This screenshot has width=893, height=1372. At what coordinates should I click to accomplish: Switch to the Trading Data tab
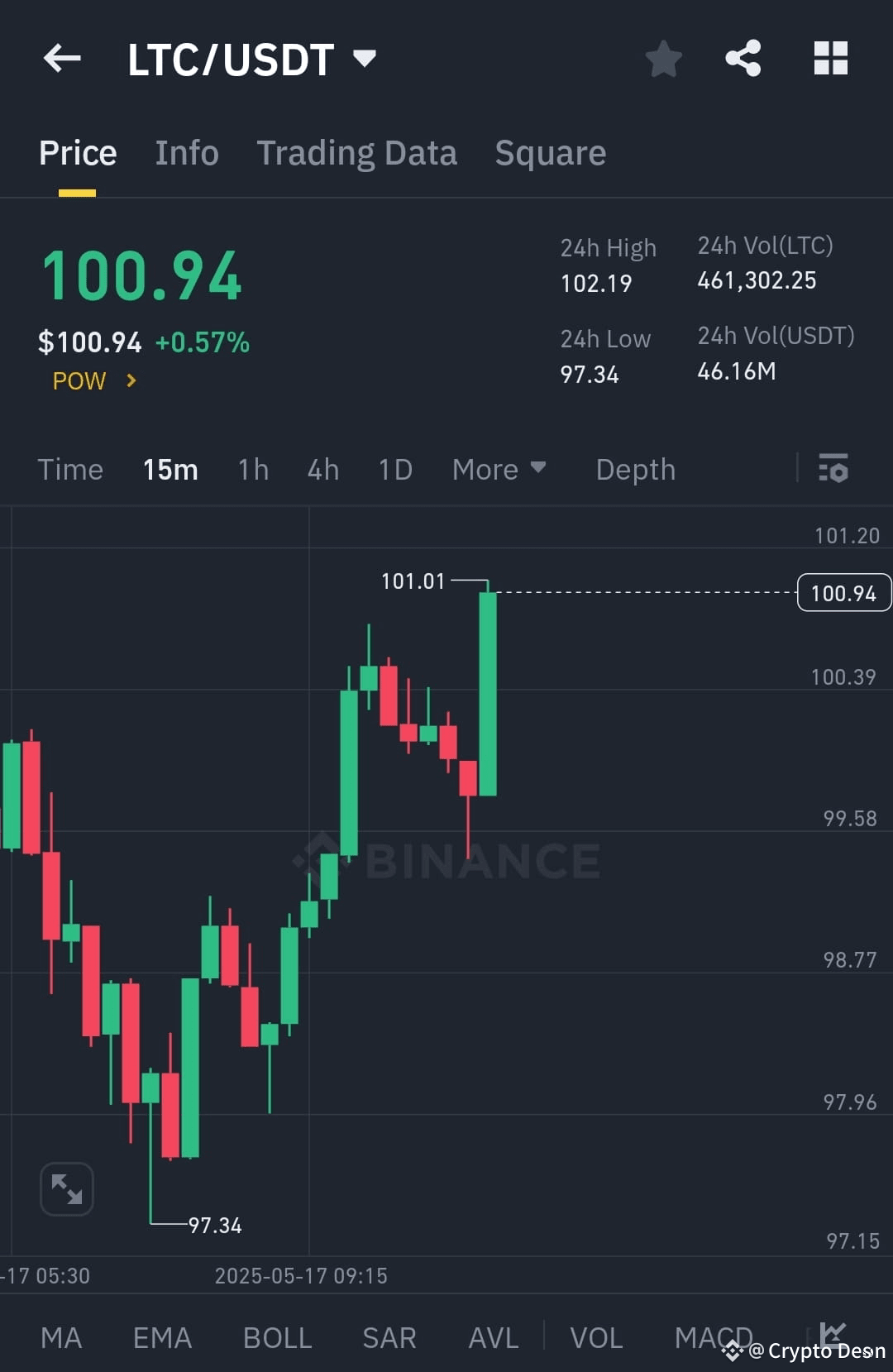357,153
